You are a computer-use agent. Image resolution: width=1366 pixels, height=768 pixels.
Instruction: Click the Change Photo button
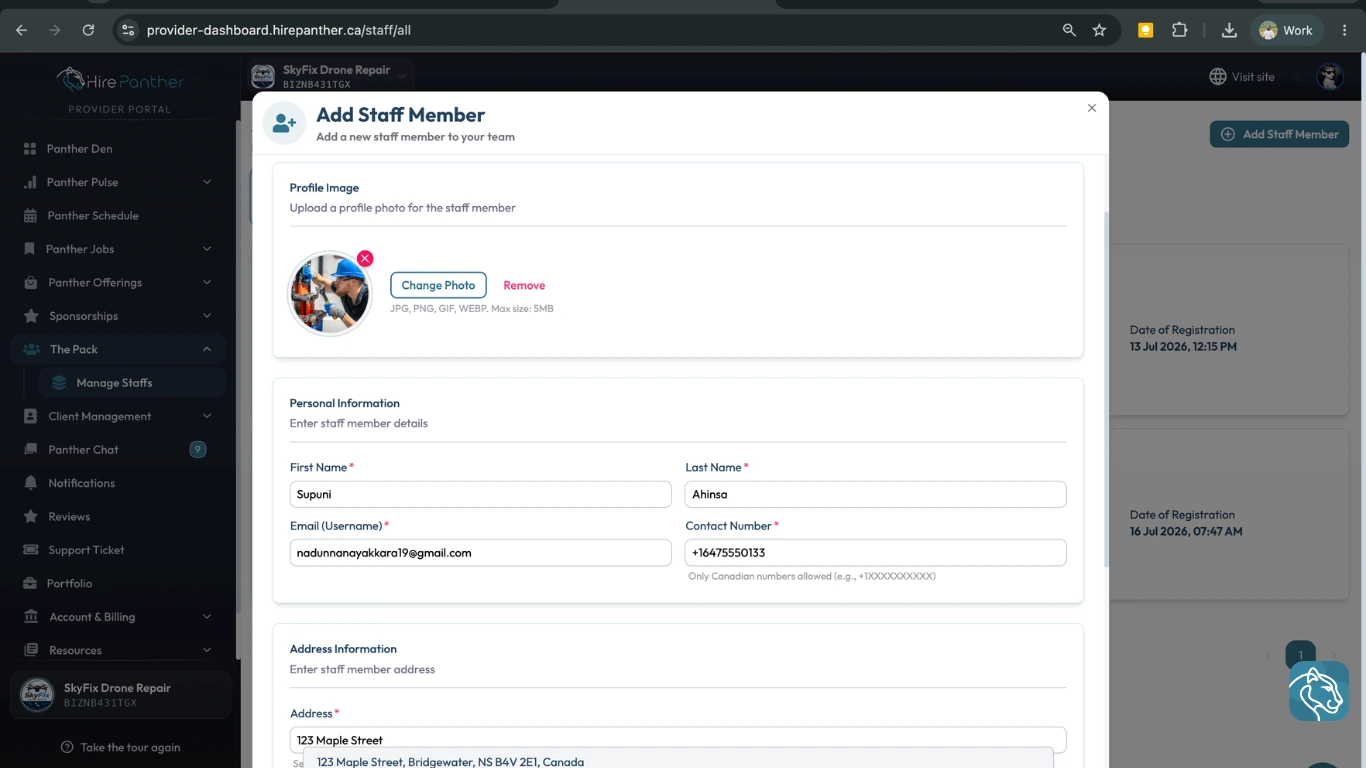tap(438, 285)
